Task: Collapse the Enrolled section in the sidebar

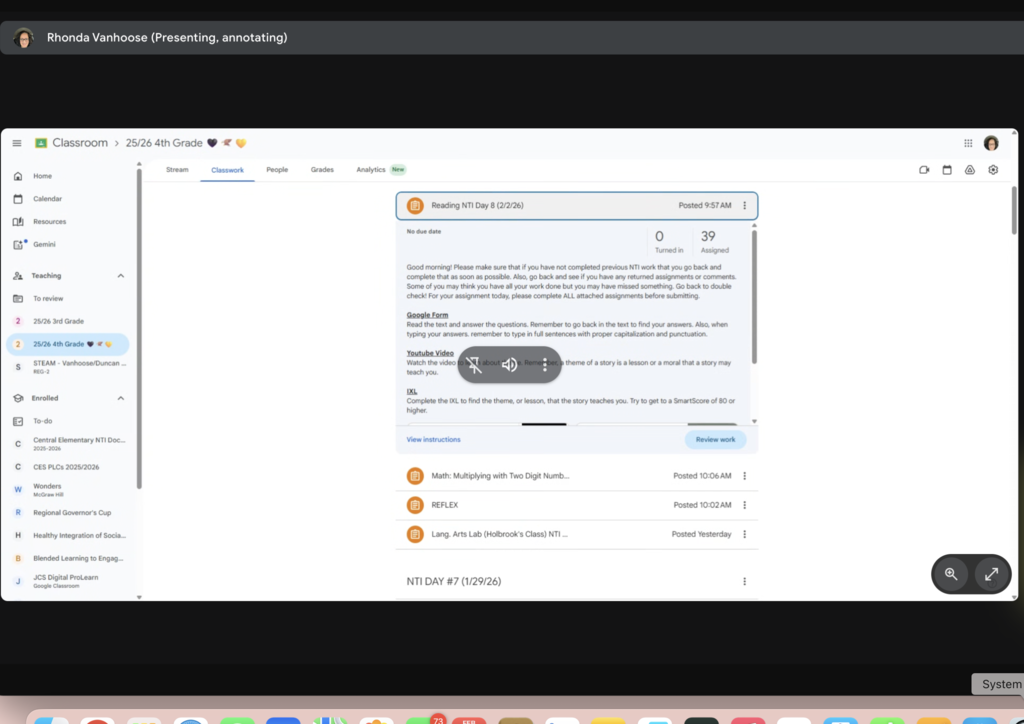Action: [x=121, y=398]
